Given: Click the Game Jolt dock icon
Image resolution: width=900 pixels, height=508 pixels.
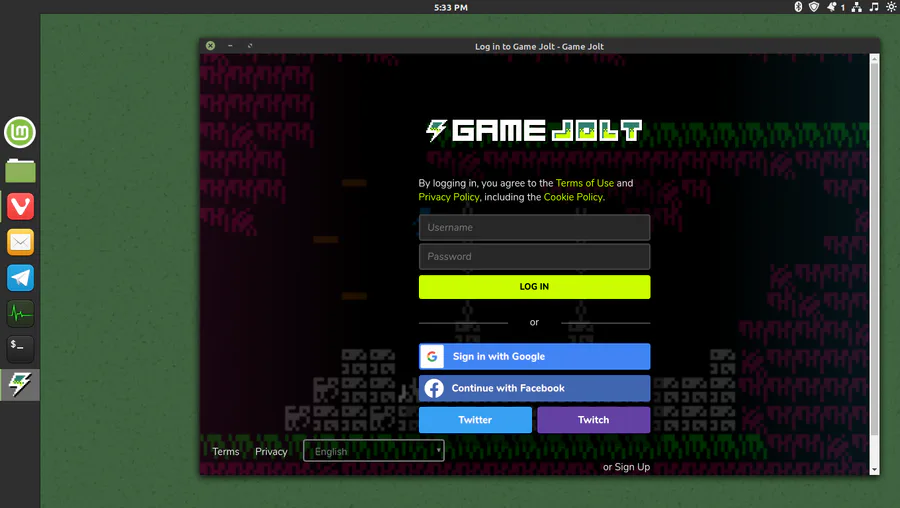Looking at the screenshot, I should [20, 384].
